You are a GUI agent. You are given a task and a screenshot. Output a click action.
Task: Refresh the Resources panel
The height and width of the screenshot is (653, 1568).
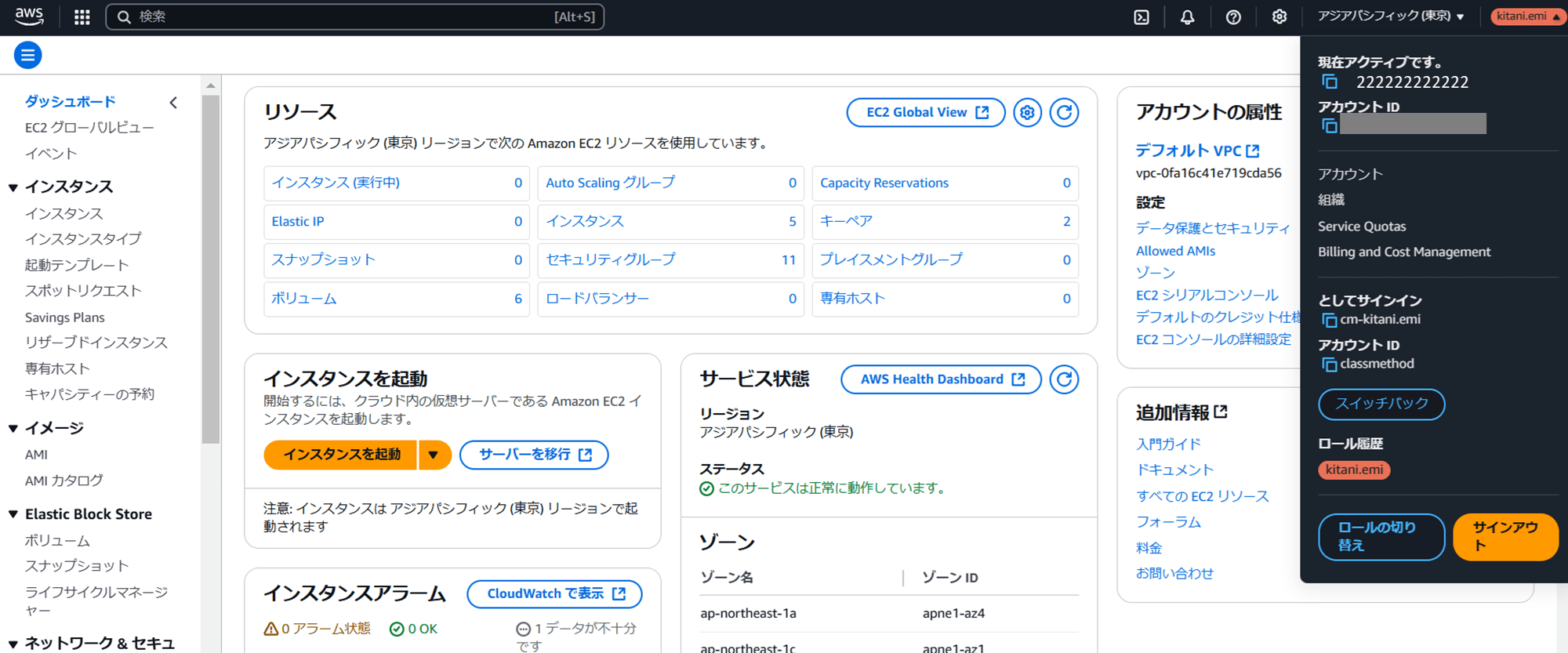click(1064, 112)
